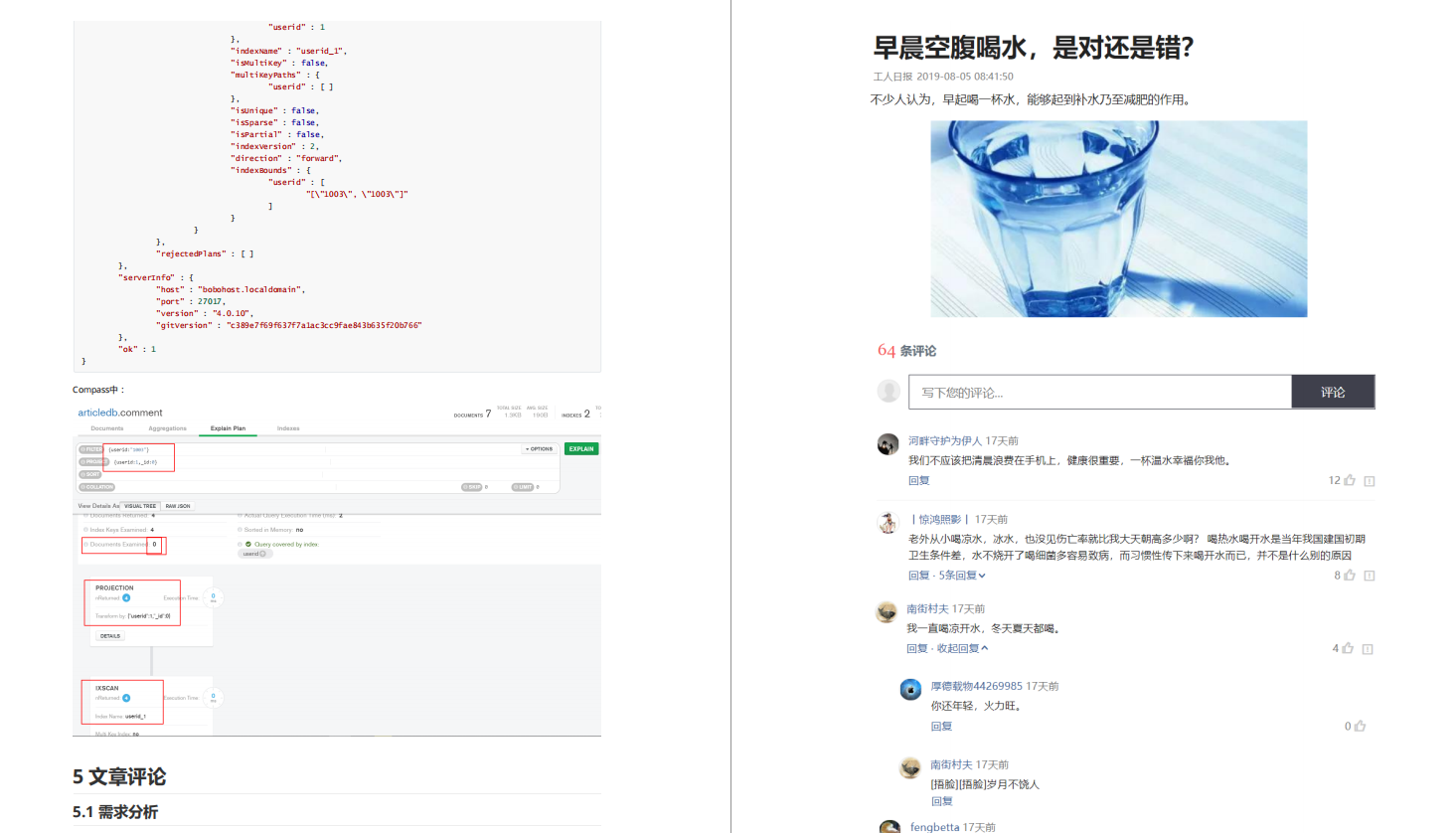Click the thumbs-up icon on 河畔守护为伊人's comment

click(1348, 479)
